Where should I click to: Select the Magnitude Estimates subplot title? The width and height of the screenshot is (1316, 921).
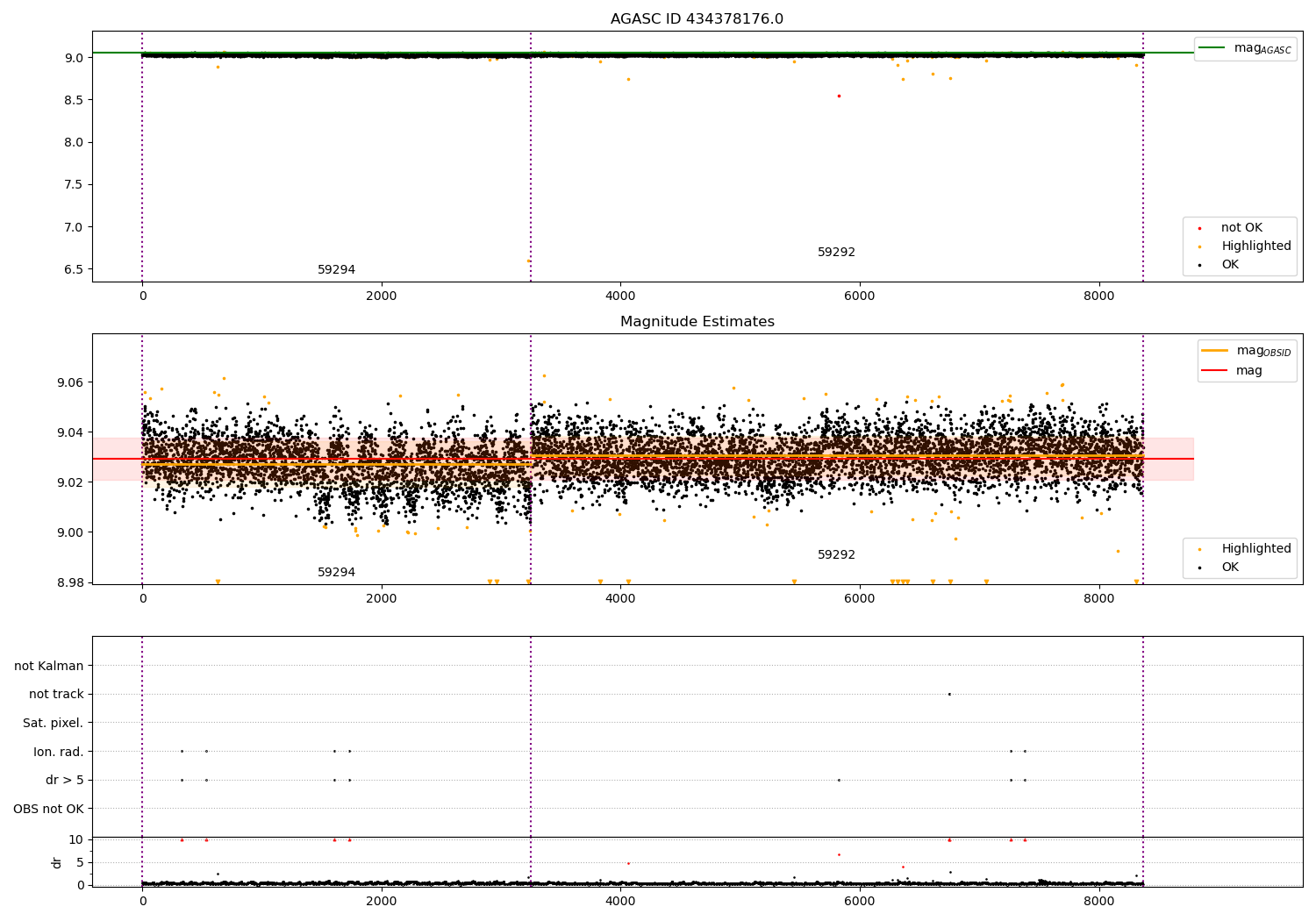pyautogui.click(x=697, y=322)
